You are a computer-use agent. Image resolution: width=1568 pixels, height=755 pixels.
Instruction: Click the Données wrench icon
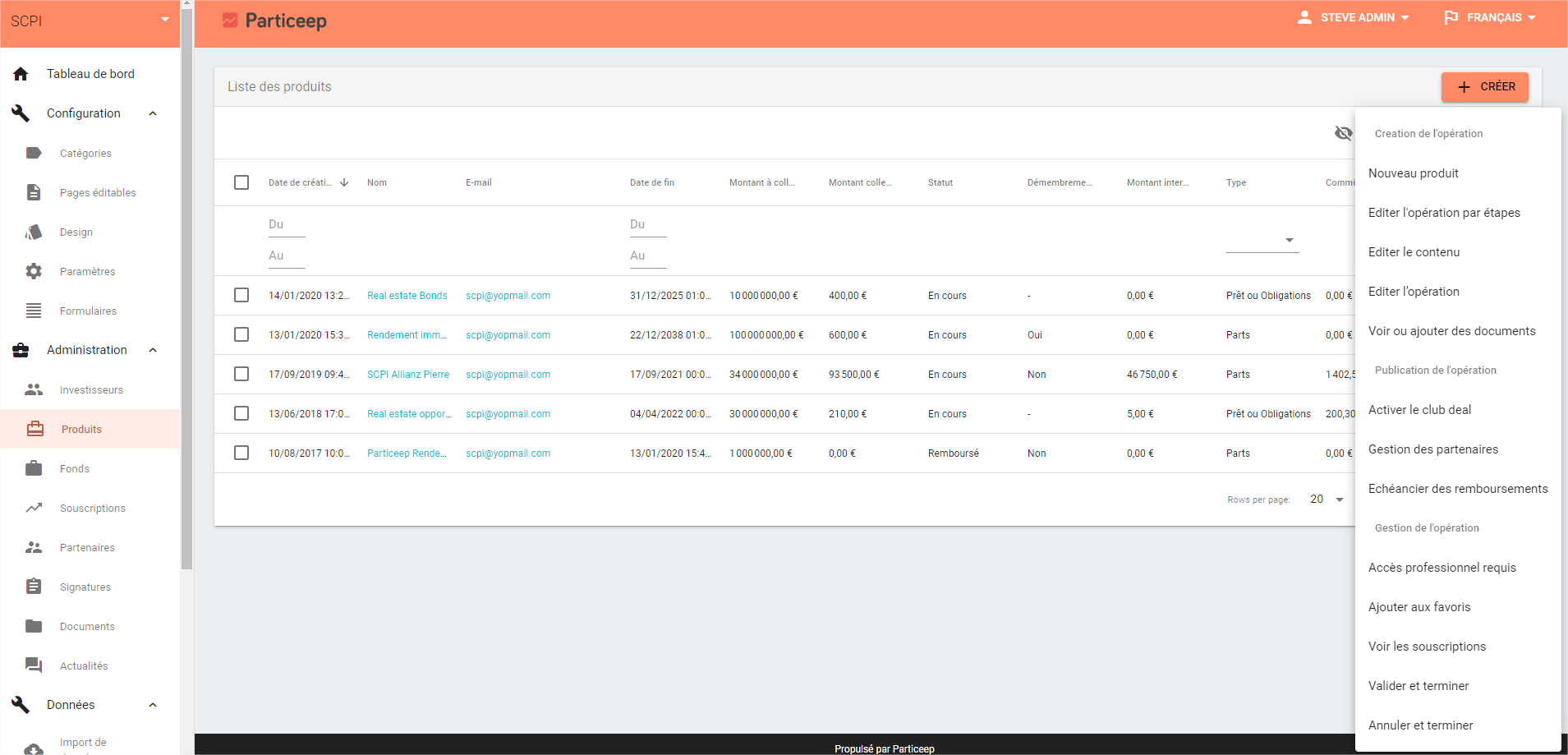21,705
